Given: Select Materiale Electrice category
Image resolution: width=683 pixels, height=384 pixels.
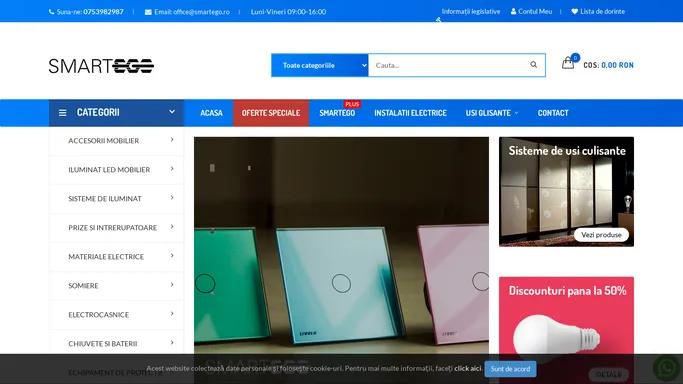Looking at the screenshot, I should point(106,257).
